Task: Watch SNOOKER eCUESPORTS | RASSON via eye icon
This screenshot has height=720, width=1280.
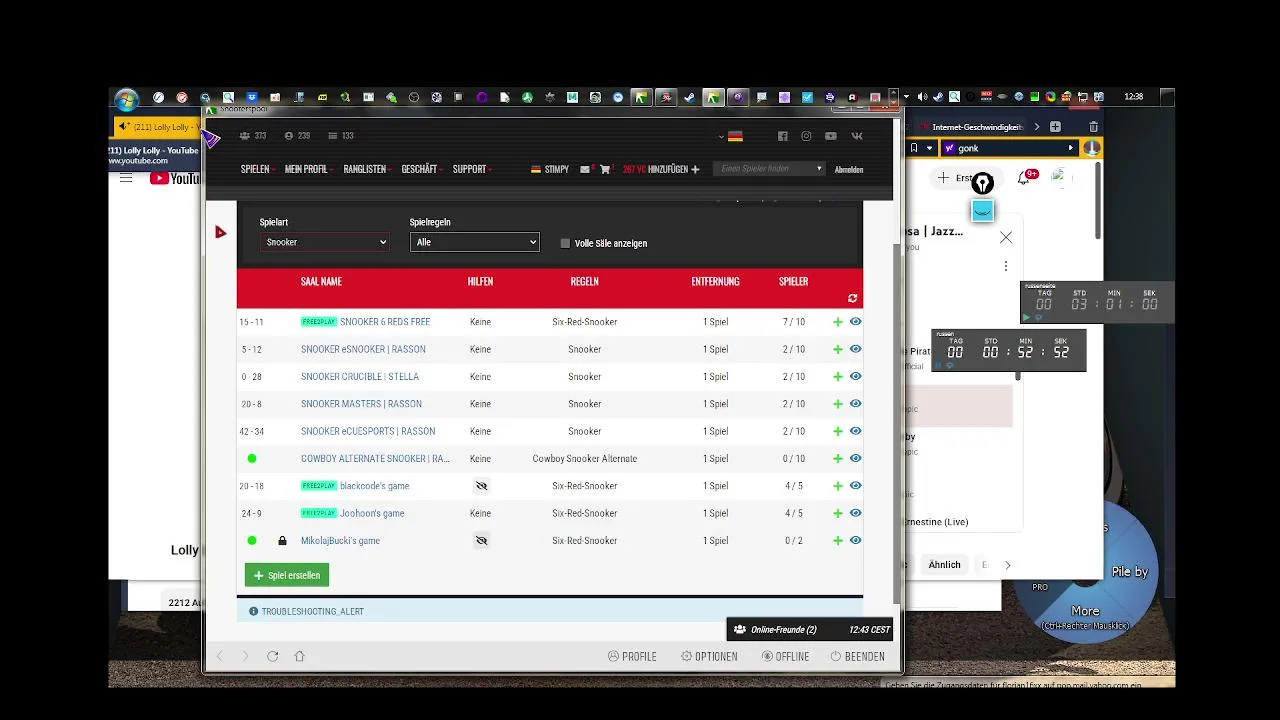Action: click(x=855, y=431)
